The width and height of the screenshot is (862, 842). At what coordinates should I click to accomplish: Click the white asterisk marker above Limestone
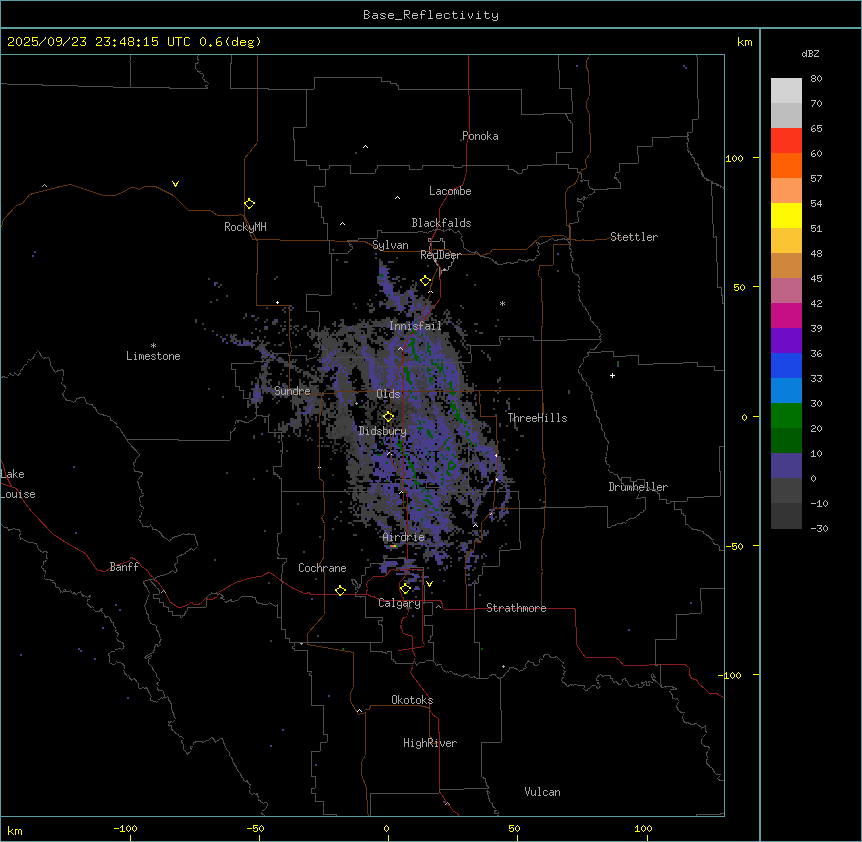point(153,345)
